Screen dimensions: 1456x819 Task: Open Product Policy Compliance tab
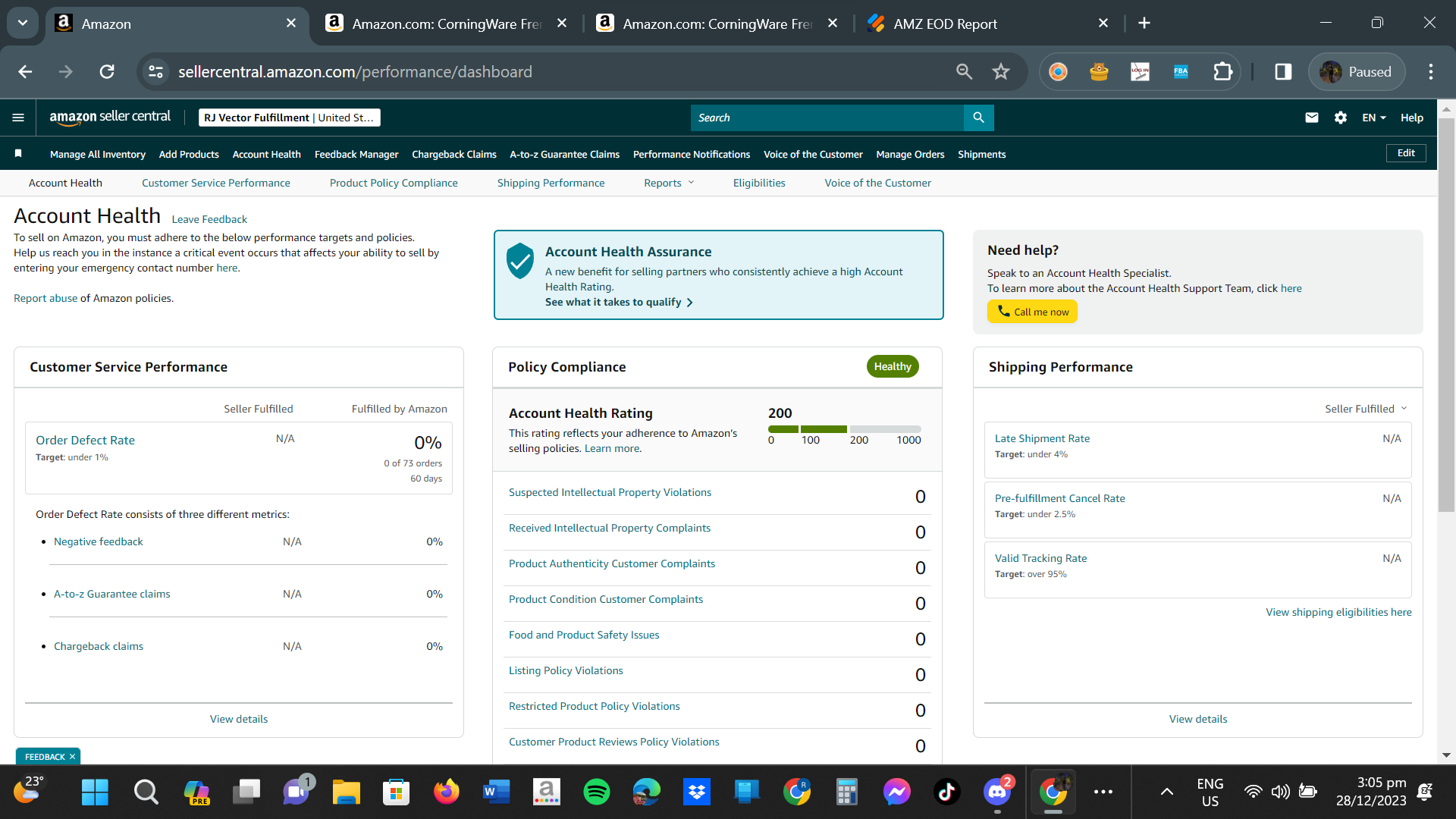pyautogui.click(x=394, y=183)
